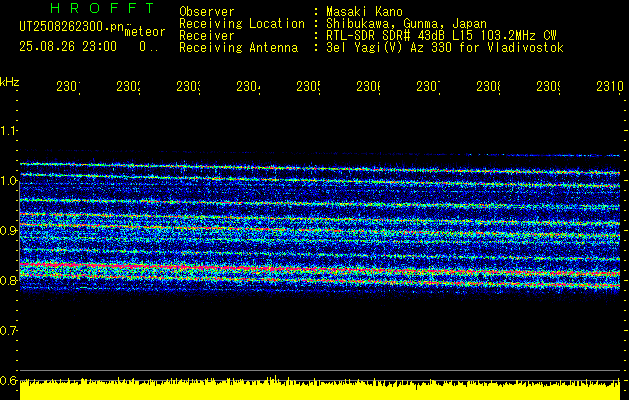Click the 3el Yagi(V) Az 330 antenna text

pyautogui.click(x=445, y=48)
